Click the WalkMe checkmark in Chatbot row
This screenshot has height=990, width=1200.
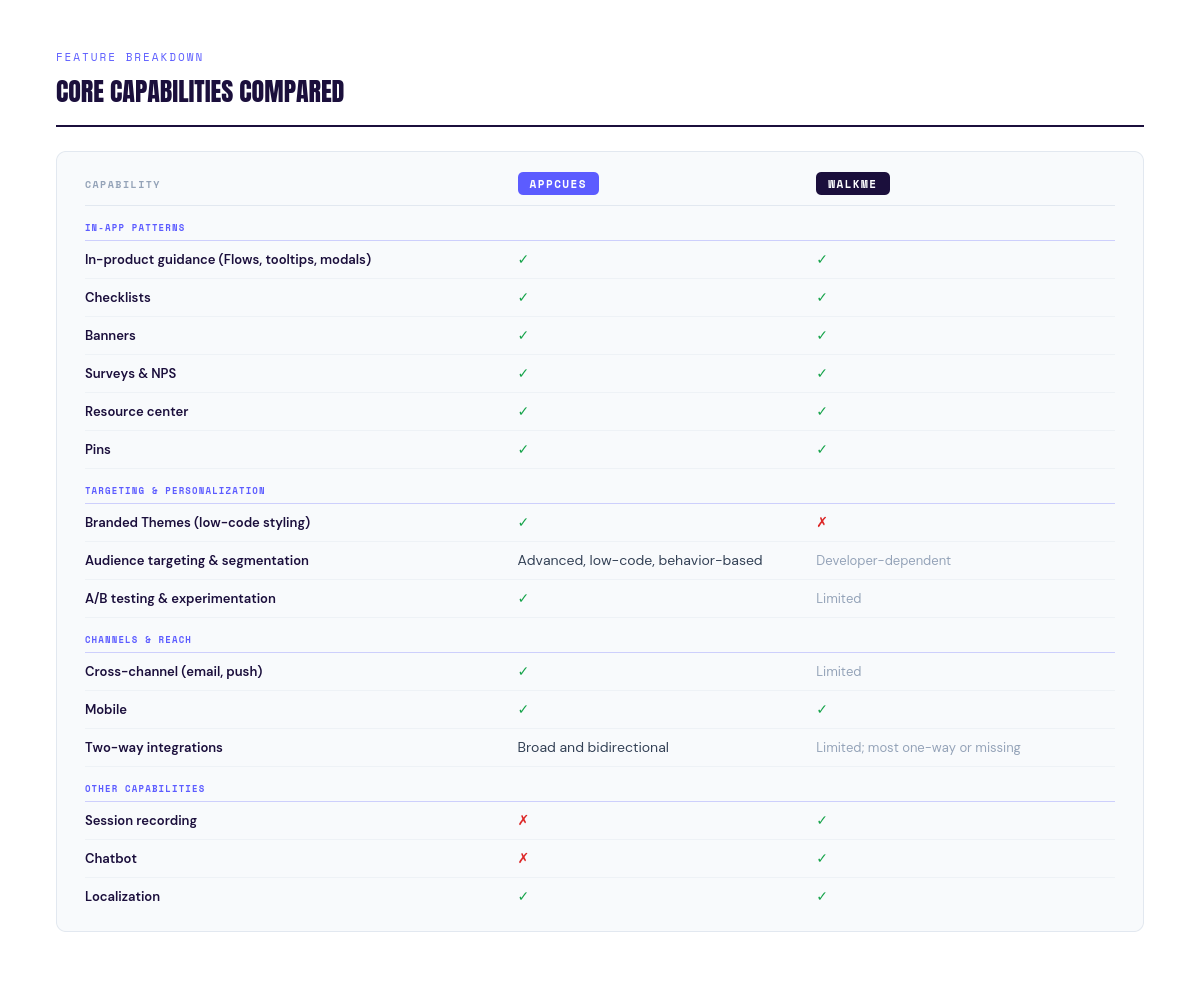[x=822, y=859]
